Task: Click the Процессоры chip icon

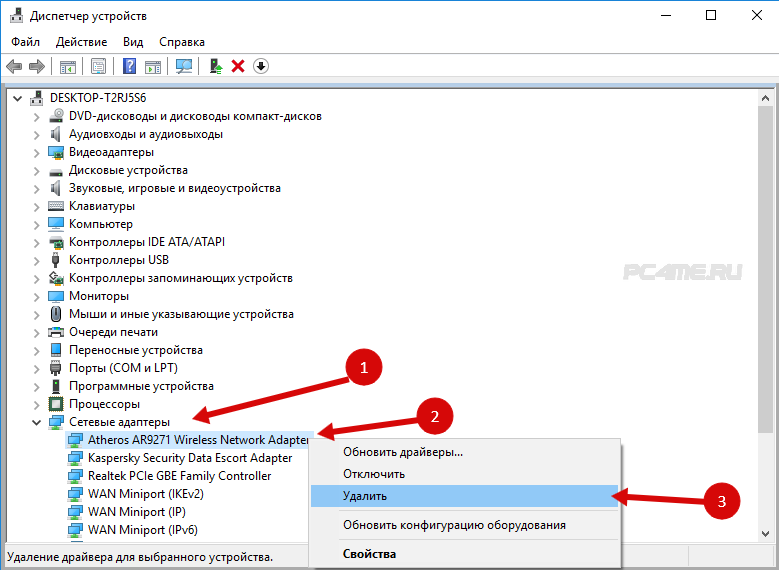Action: click(x=56, y=404)
